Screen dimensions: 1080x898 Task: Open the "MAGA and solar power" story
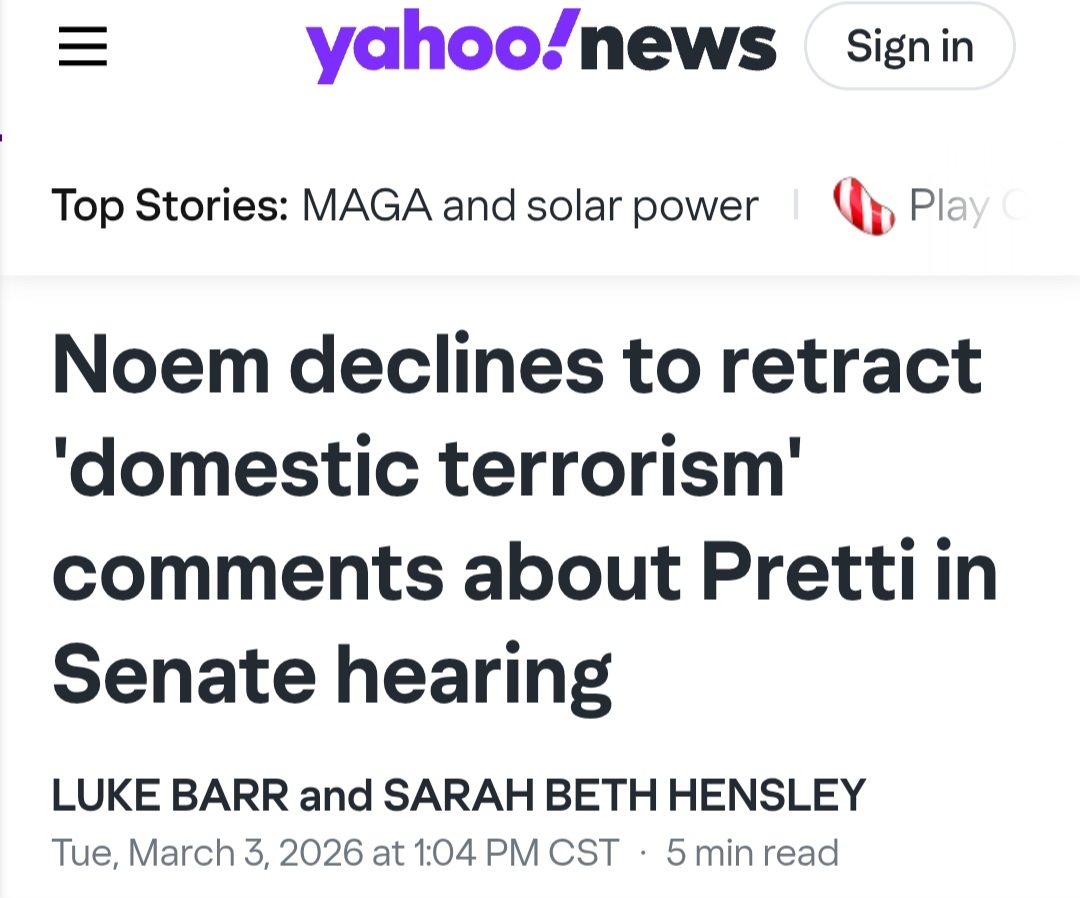530,206
